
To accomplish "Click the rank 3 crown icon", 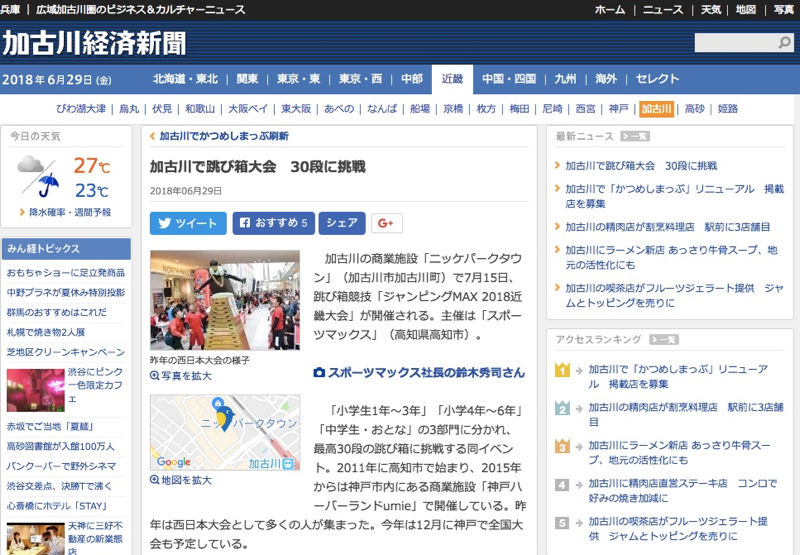I will 562,446.
